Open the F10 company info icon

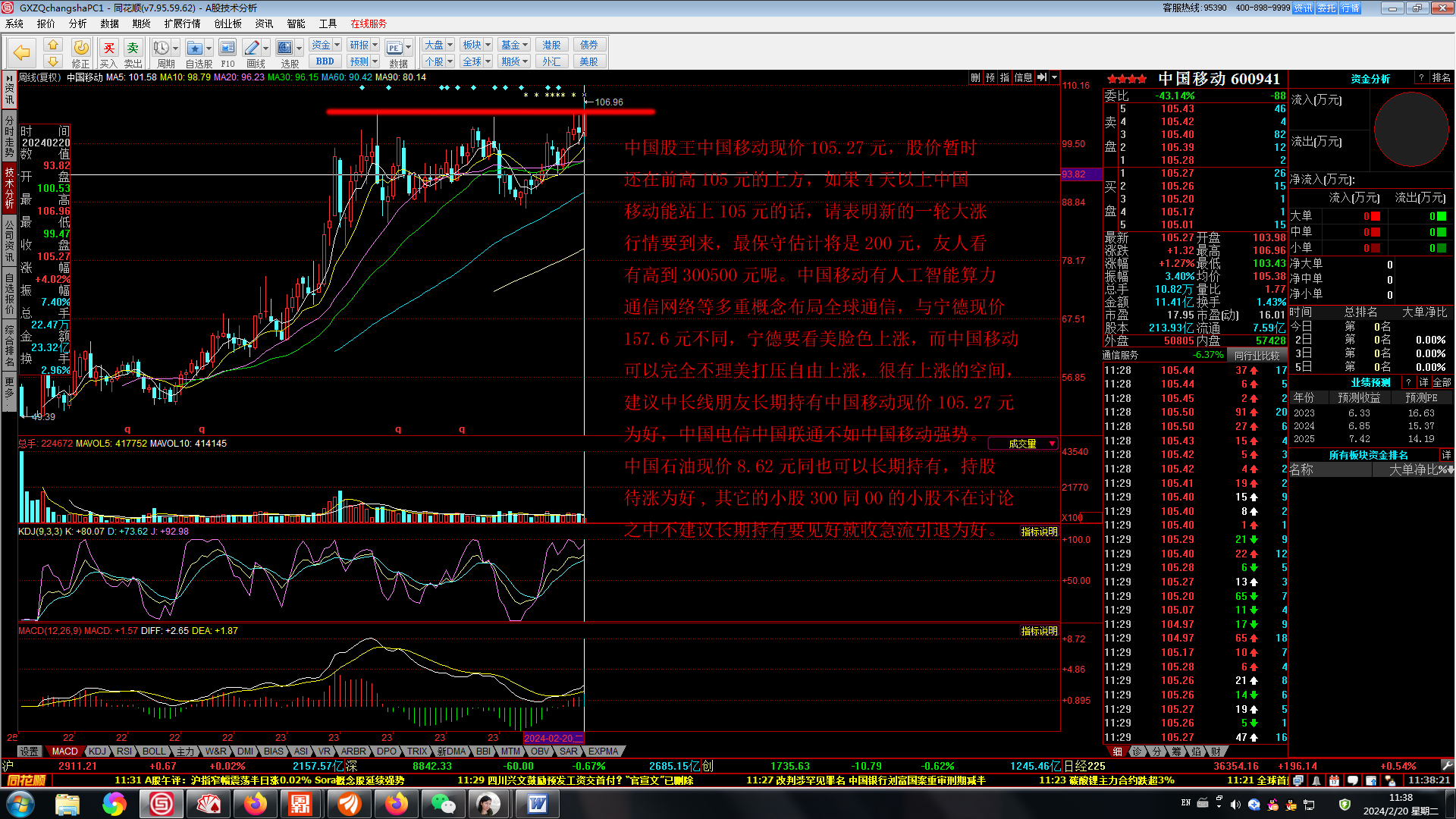click(227, 49)
